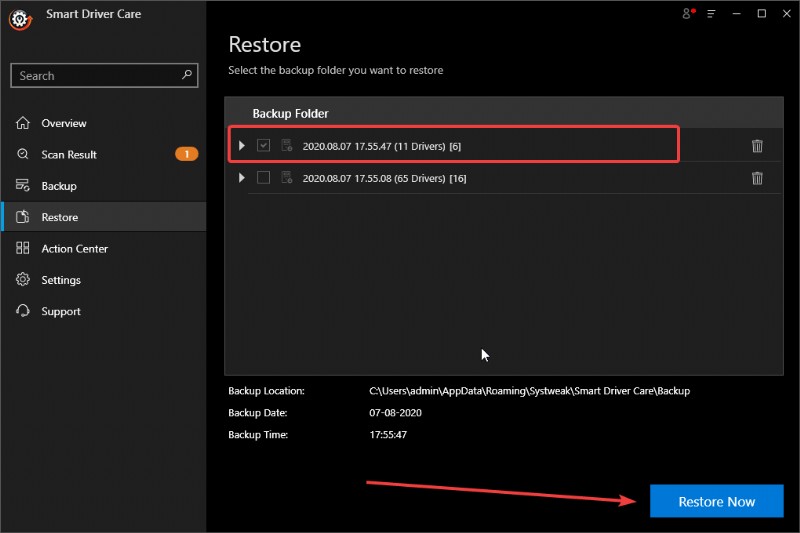Minimize the Smart Driver Care window
Image resolution: width=800 pixels, height=533 pixels.
736,14
